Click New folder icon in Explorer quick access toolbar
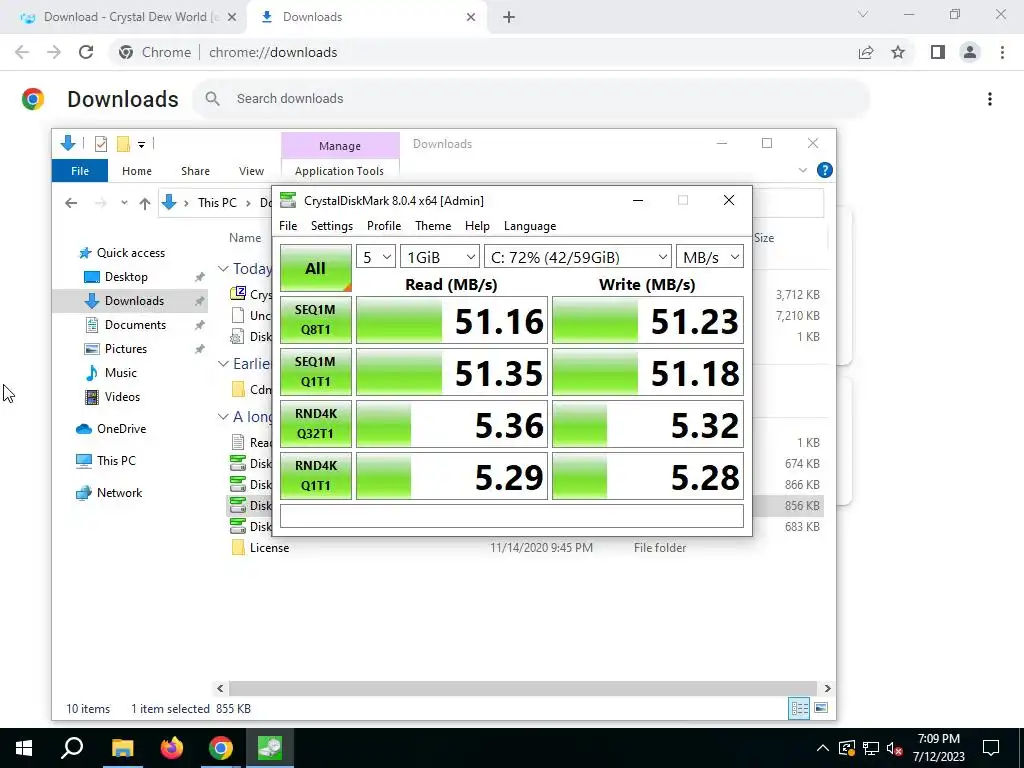Viewport: 1024px width, 768px height. (123, 144)
